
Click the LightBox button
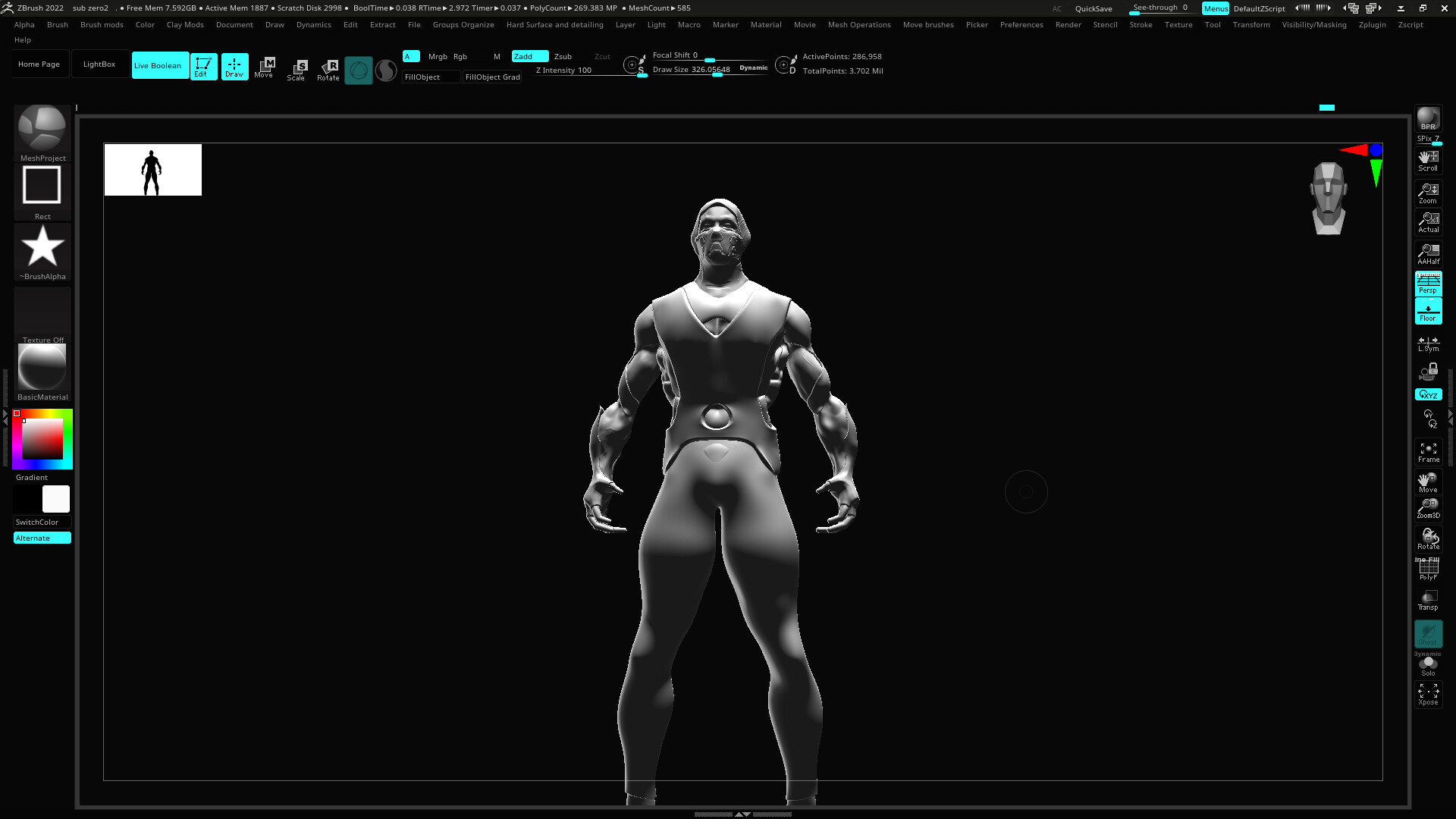[x=99, y=64]
